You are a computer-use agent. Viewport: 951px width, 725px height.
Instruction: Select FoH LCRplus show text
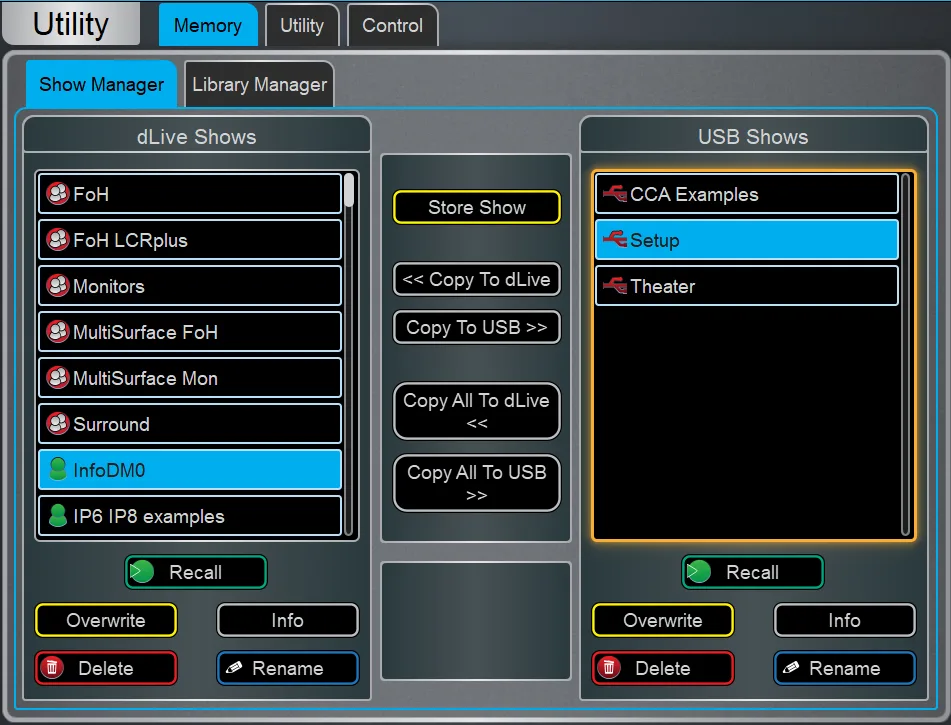(x=130, y=240)
